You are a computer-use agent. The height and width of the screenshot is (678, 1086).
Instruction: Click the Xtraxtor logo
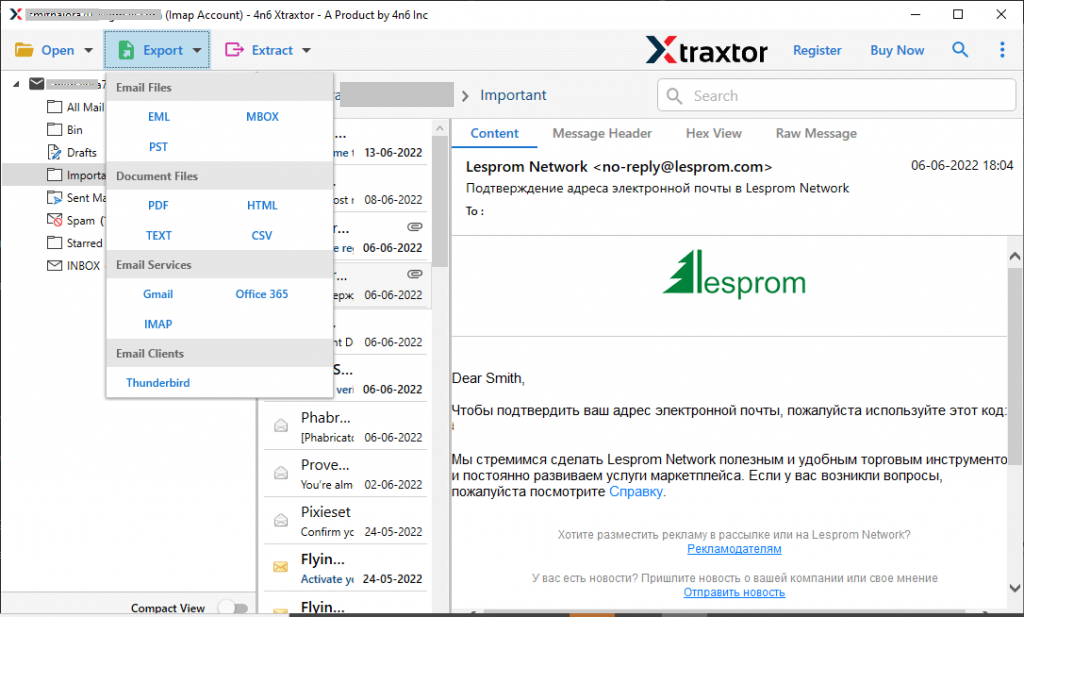coord(707,49)
